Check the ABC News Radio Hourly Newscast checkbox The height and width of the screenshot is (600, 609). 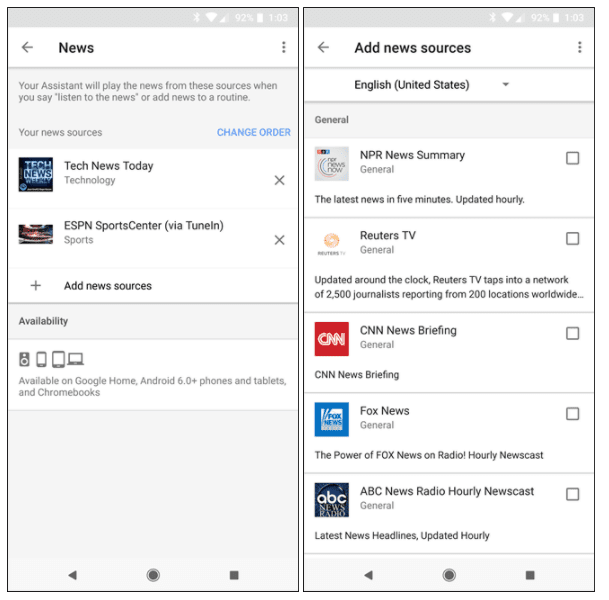[572, 494]
